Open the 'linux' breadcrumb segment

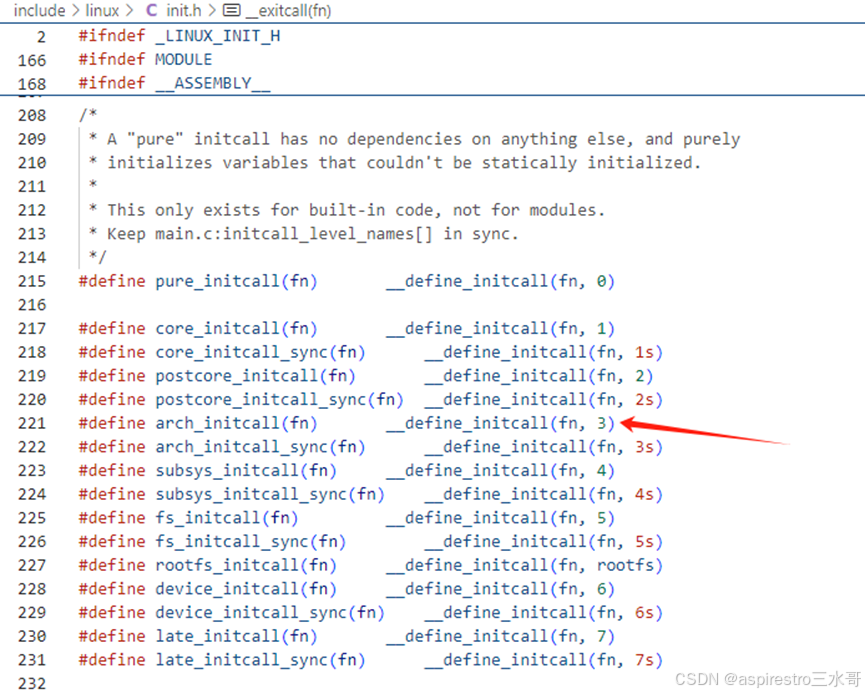click(102, 10)
